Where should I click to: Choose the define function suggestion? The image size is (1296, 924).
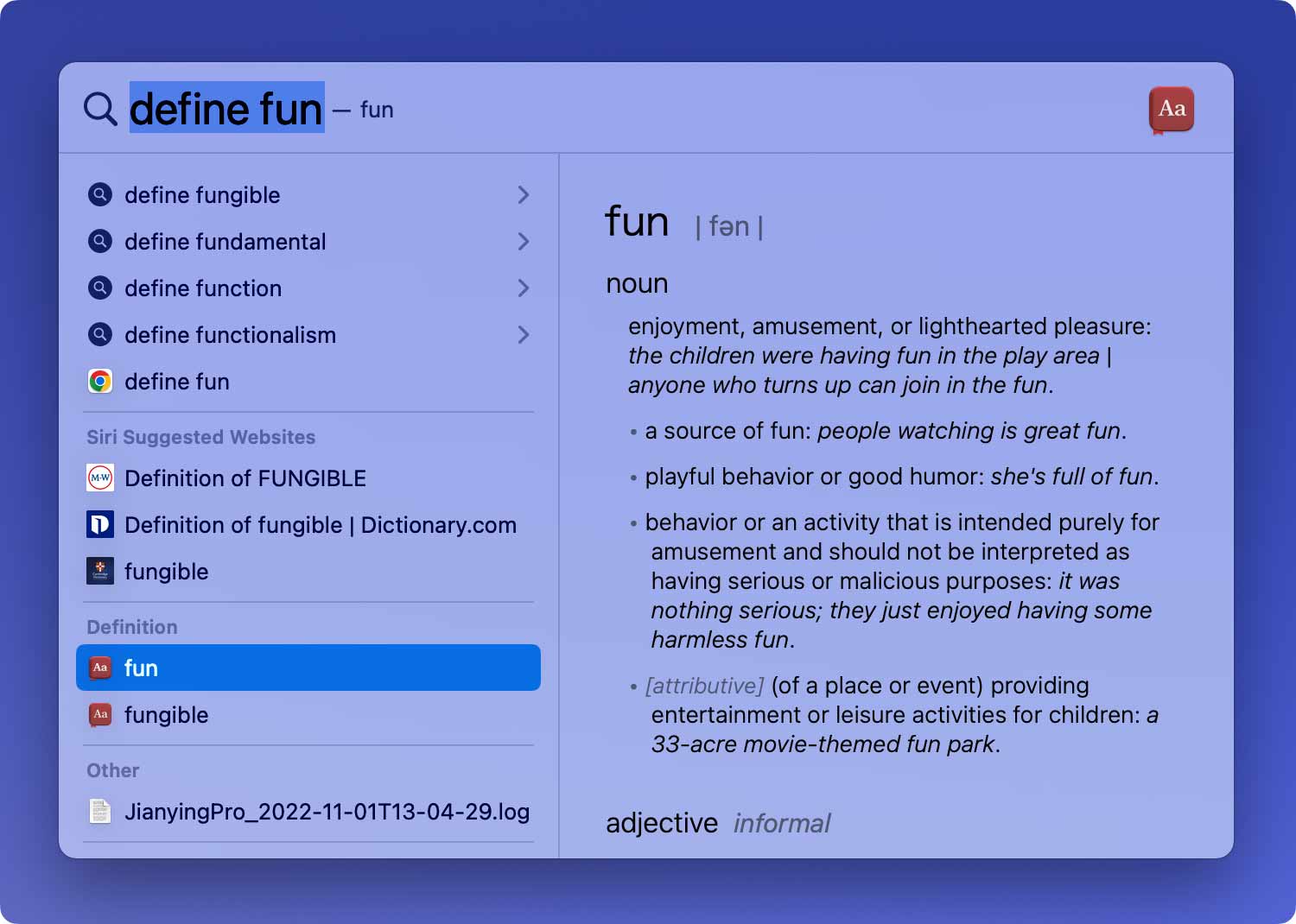pos(308,288)
